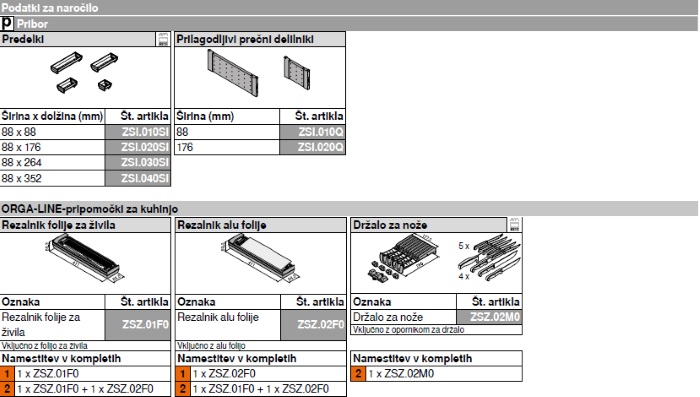Click article number ZSI.010Q
The image size is (700, 397).
point(312,132)
